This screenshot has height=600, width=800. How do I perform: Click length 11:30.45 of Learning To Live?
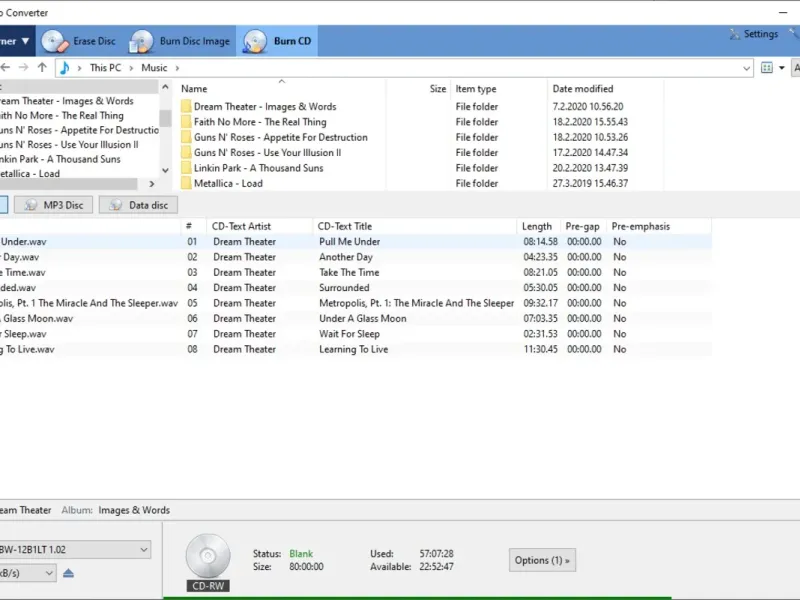(540, 349)
